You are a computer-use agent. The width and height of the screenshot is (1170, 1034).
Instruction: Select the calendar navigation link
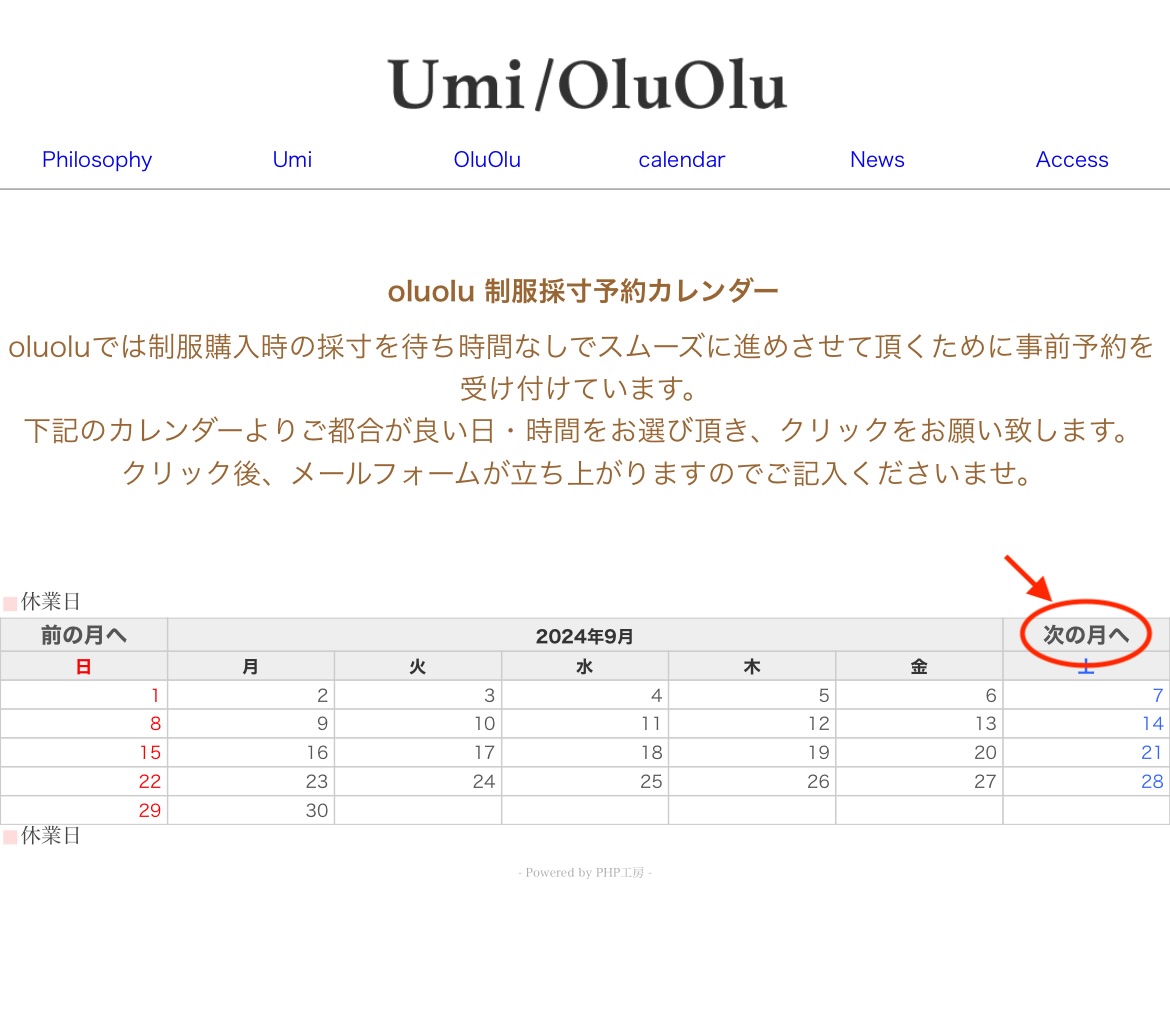tap(682, 160)
